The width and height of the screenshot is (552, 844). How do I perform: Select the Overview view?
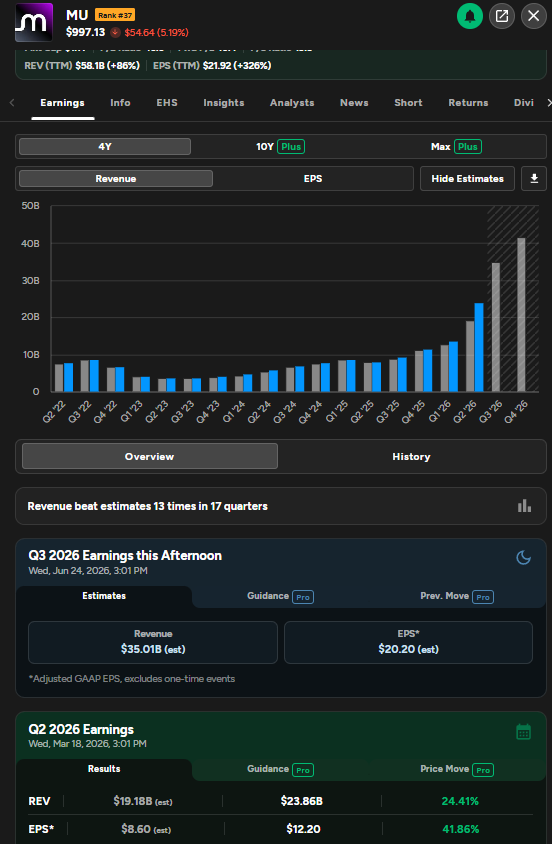tap(150, 456)
